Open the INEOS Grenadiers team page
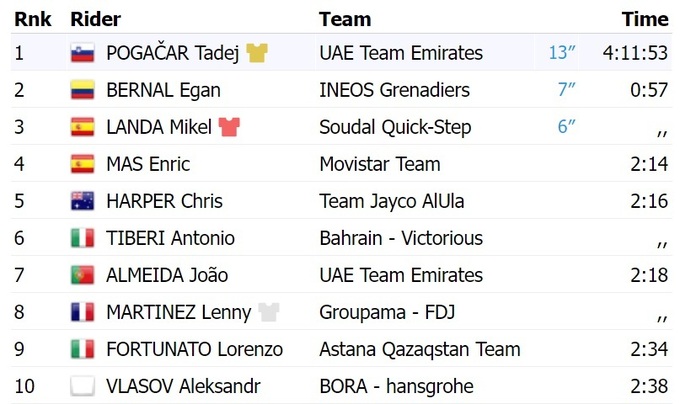Screen dimensions: 680x404 pos(394,90)
